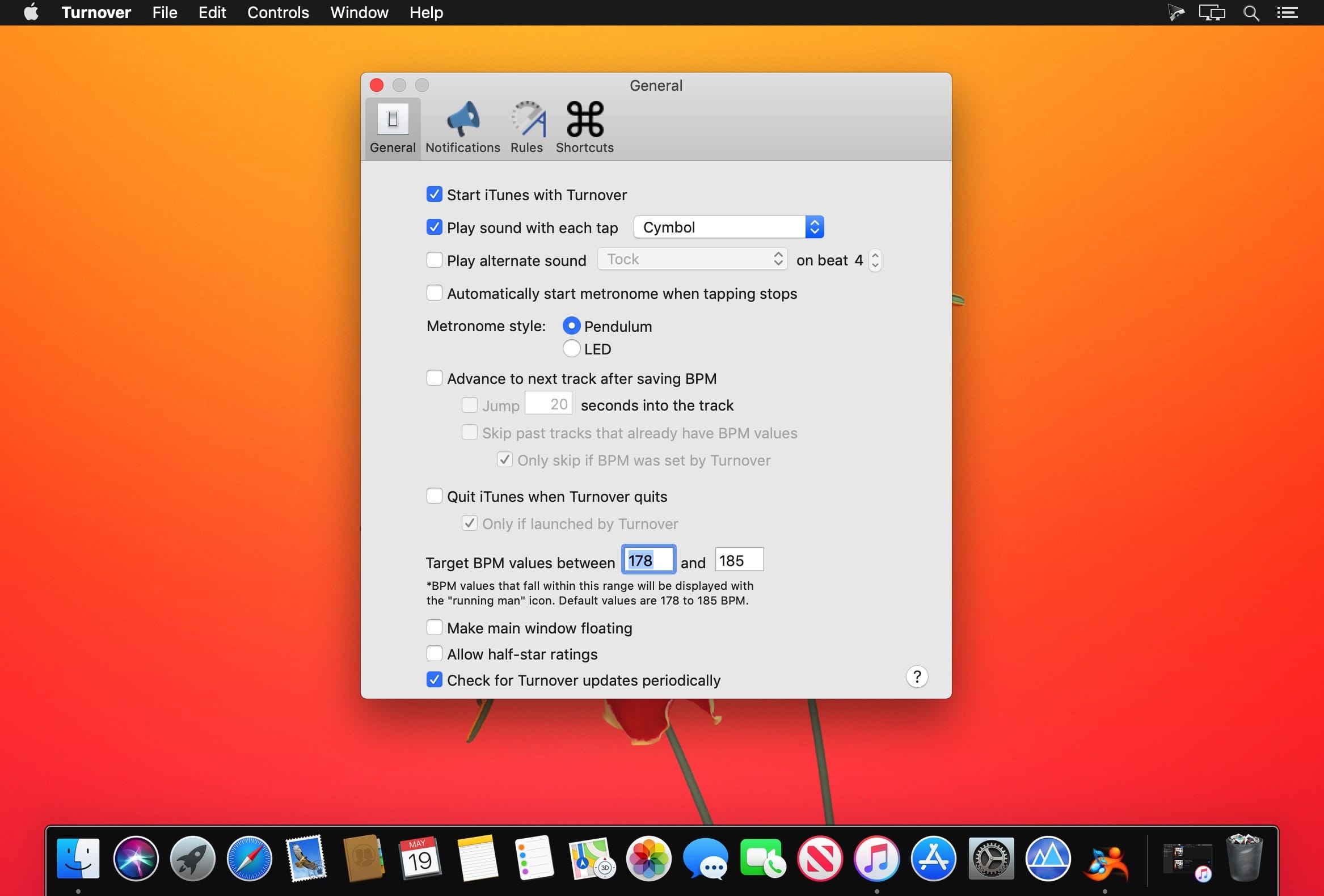Open the Controls menu
This screenshot has height=896, width=1324.
(x=278, y=12)
